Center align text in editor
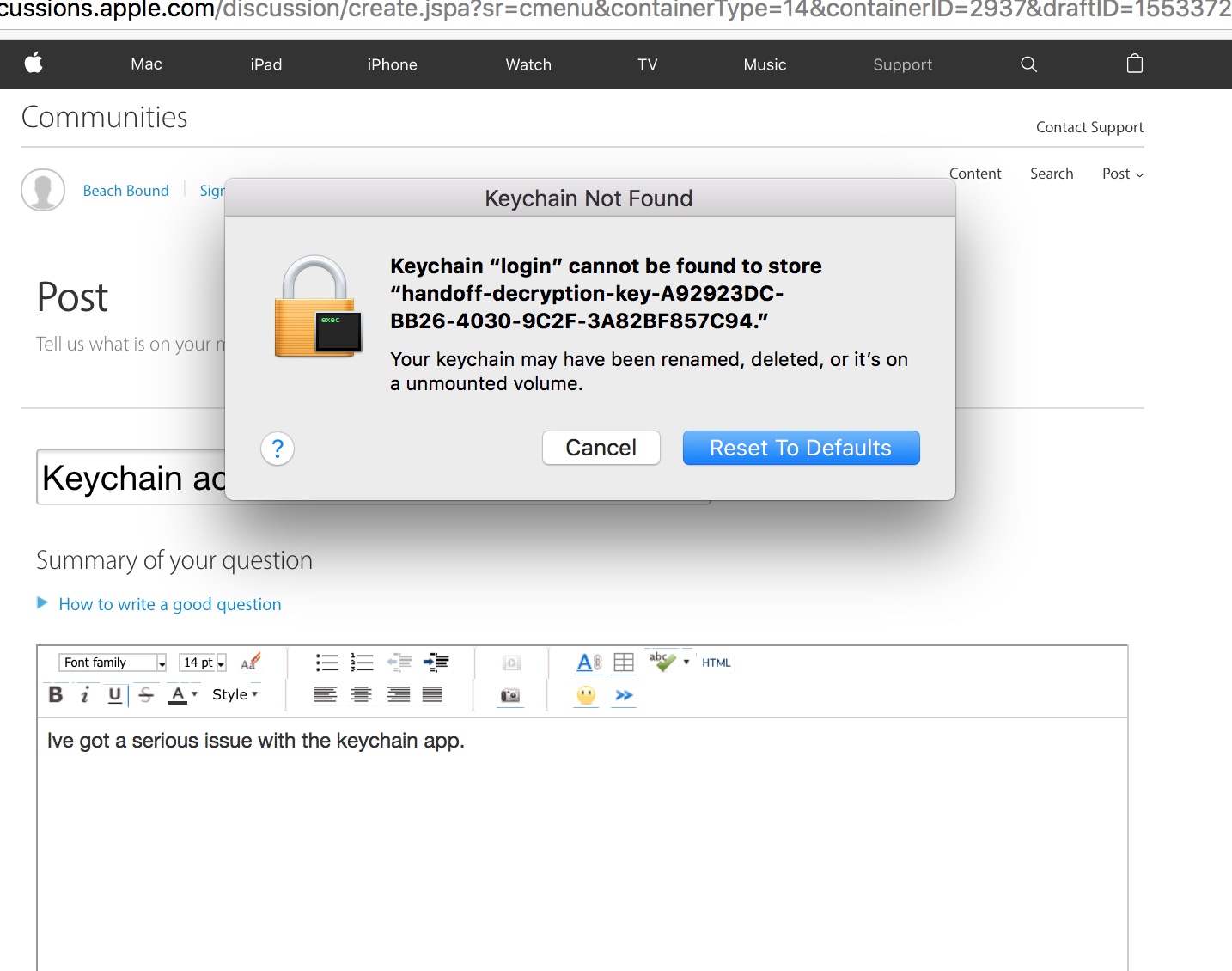 click(x=362, y=694)
